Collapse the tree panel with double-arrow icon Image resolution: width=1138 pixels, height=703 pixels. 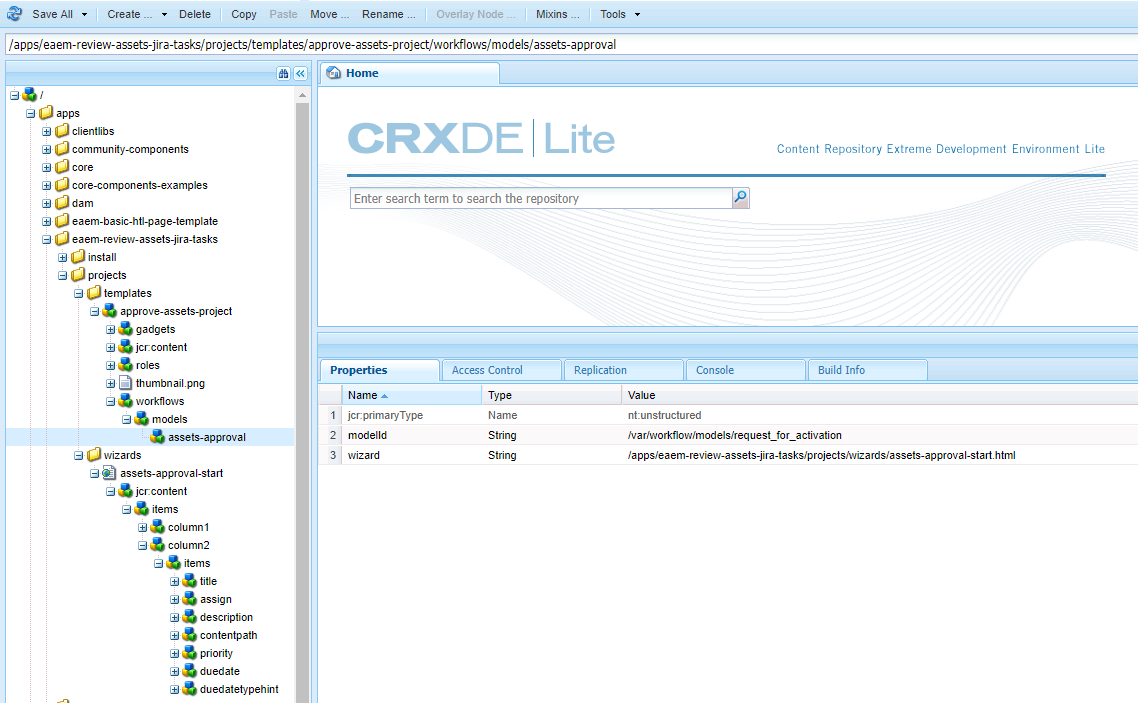300,73
